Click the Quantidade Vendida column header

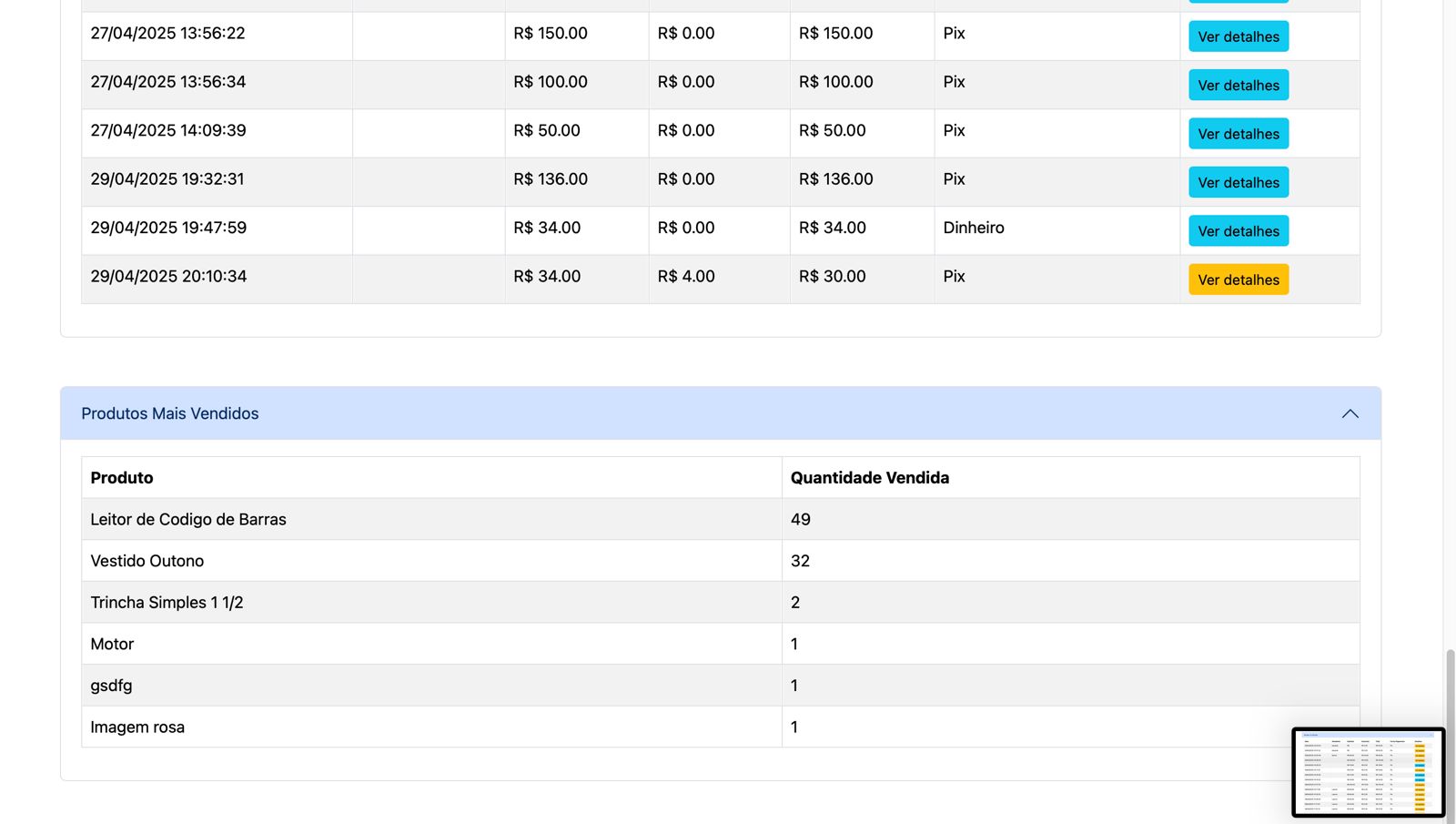click(x=869, y=478)
